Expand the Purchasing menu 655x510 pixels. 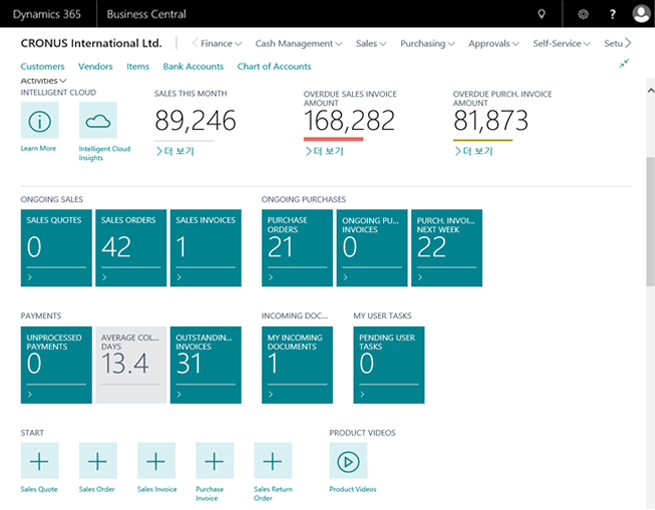(427, 43)
